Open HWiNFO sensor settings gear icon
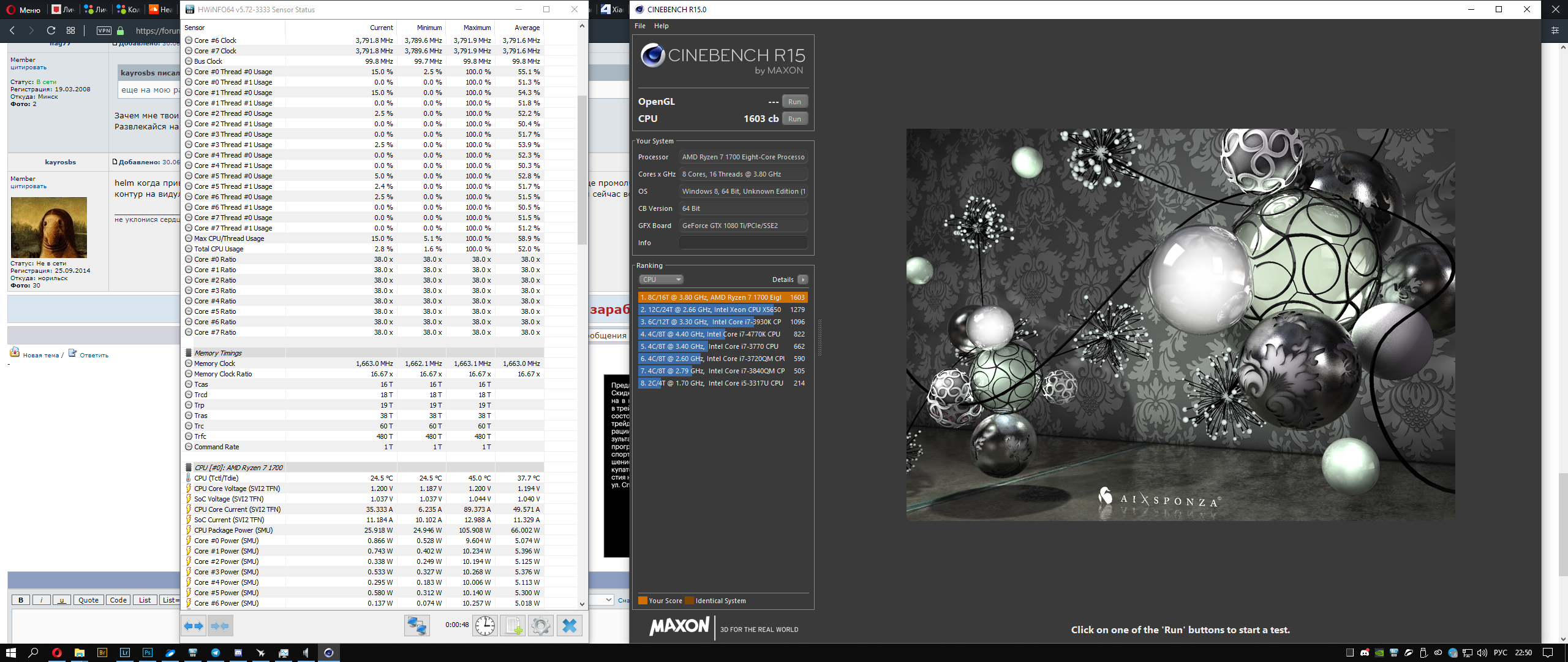This screenshot has height=662, width=1568. click(x=541, y=626)
